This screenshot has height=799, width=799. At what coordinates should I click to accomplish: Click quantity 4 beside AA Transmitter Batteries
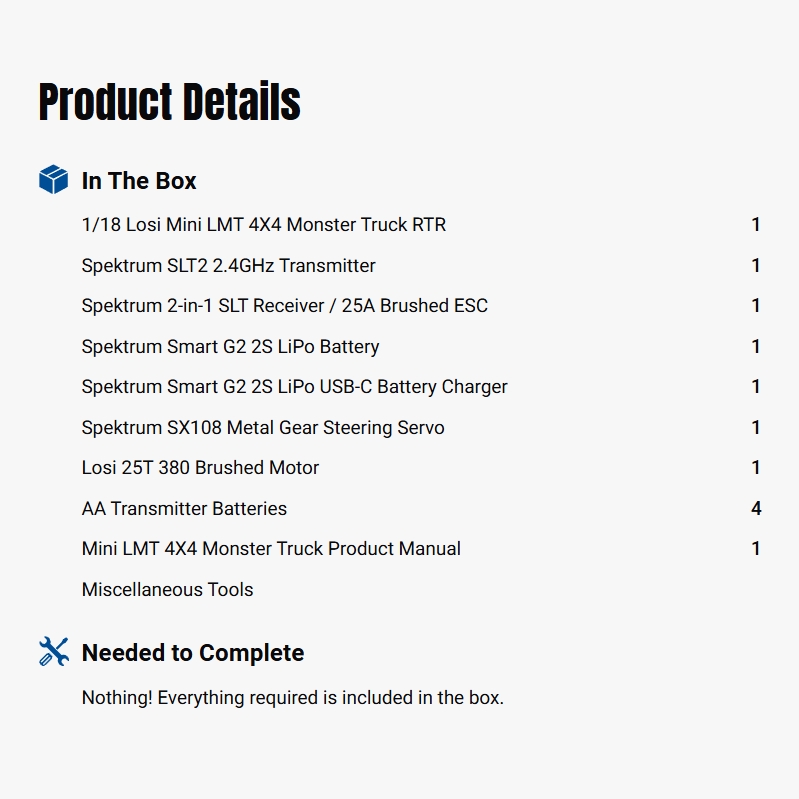pyautogui.click(x=756, y=509)
